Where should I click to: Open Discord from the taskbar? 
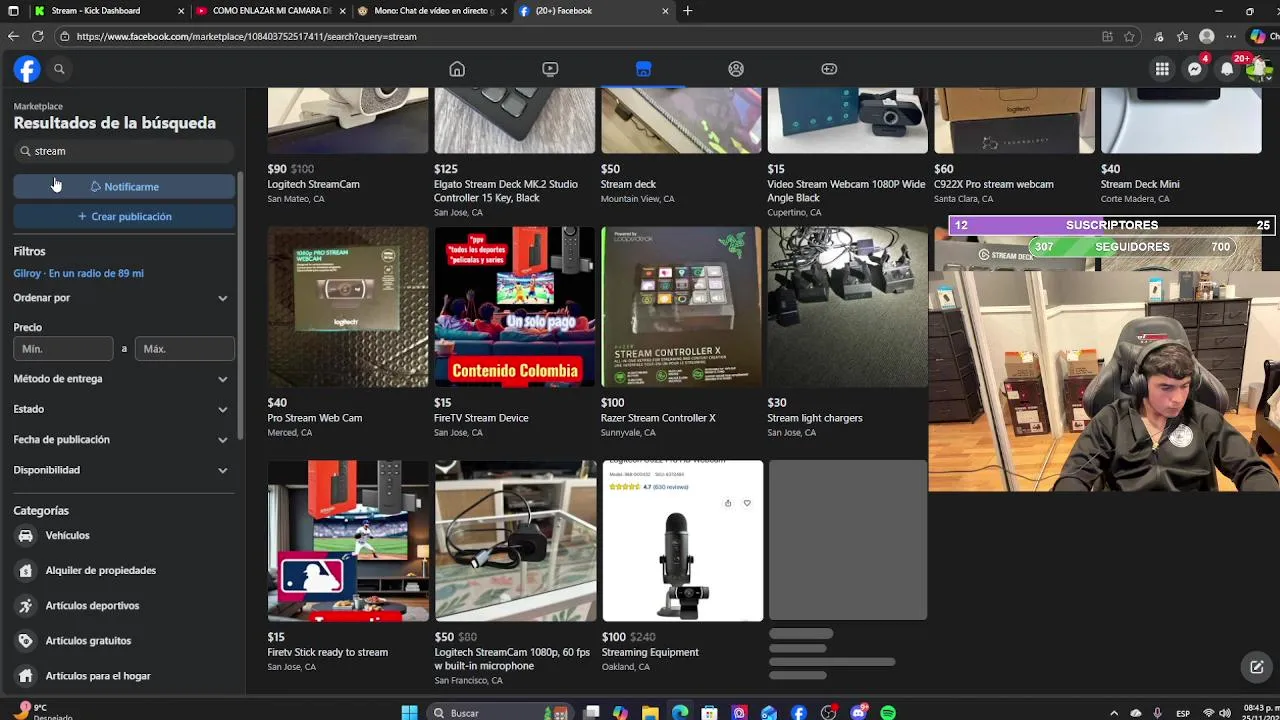(858, 712)
